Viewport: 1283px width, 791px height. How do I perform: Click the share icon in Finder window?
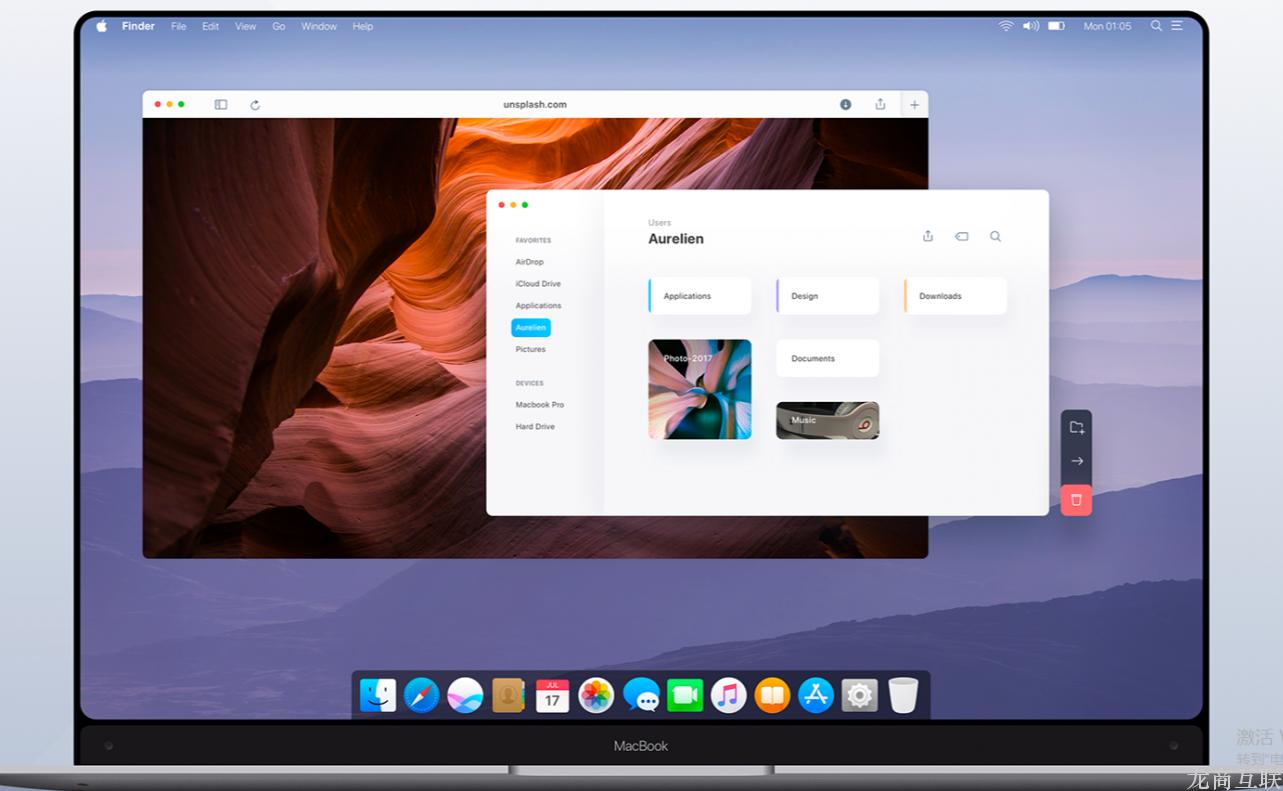(928, 237)
